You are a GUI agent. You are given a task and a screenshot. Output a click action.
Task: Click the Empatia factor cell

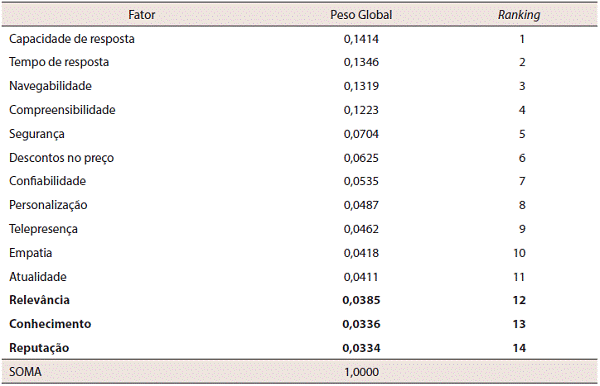tap(31, 253)
